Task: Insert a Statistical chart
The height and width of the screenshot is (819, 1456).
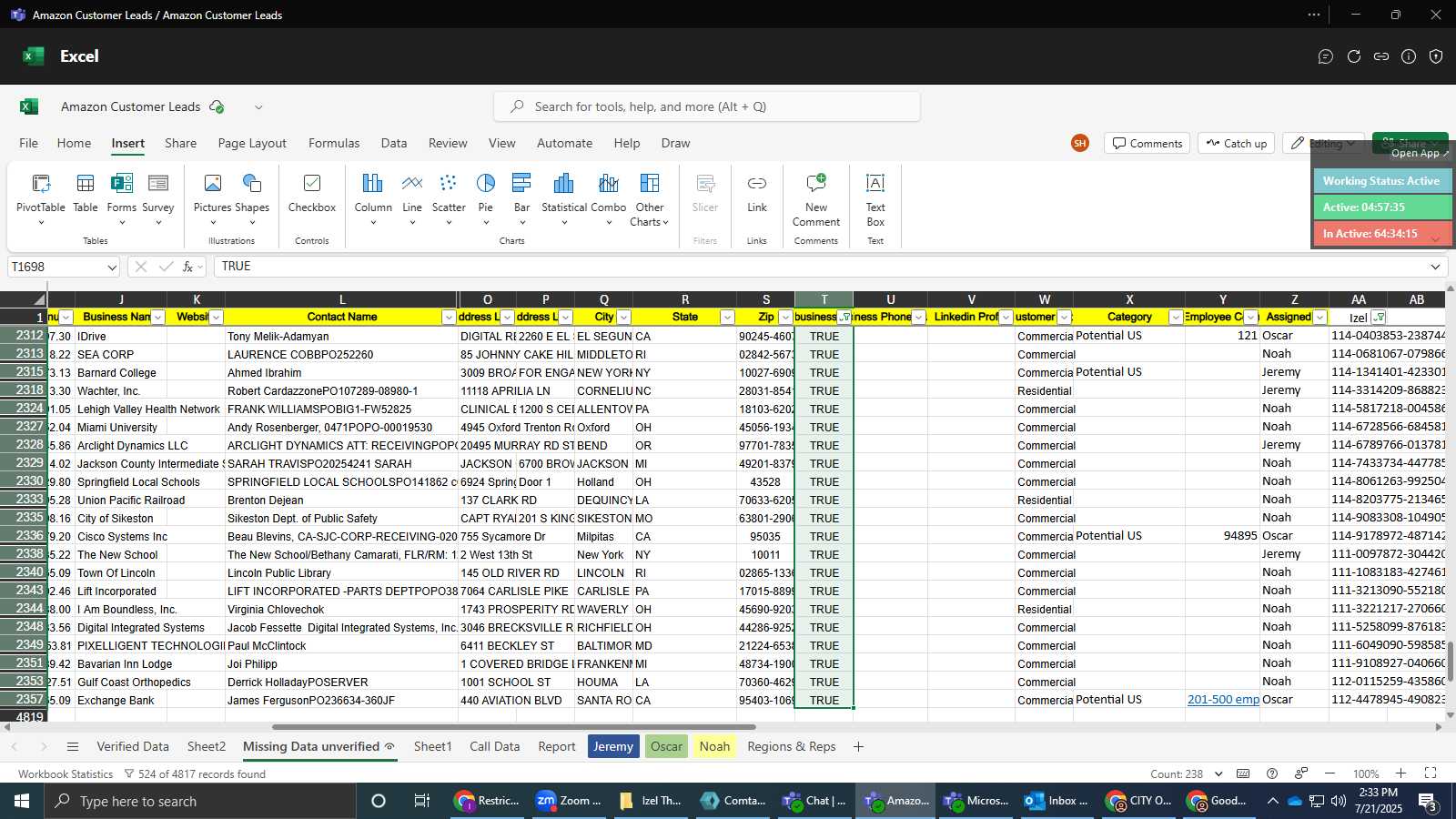Action: 564,198
